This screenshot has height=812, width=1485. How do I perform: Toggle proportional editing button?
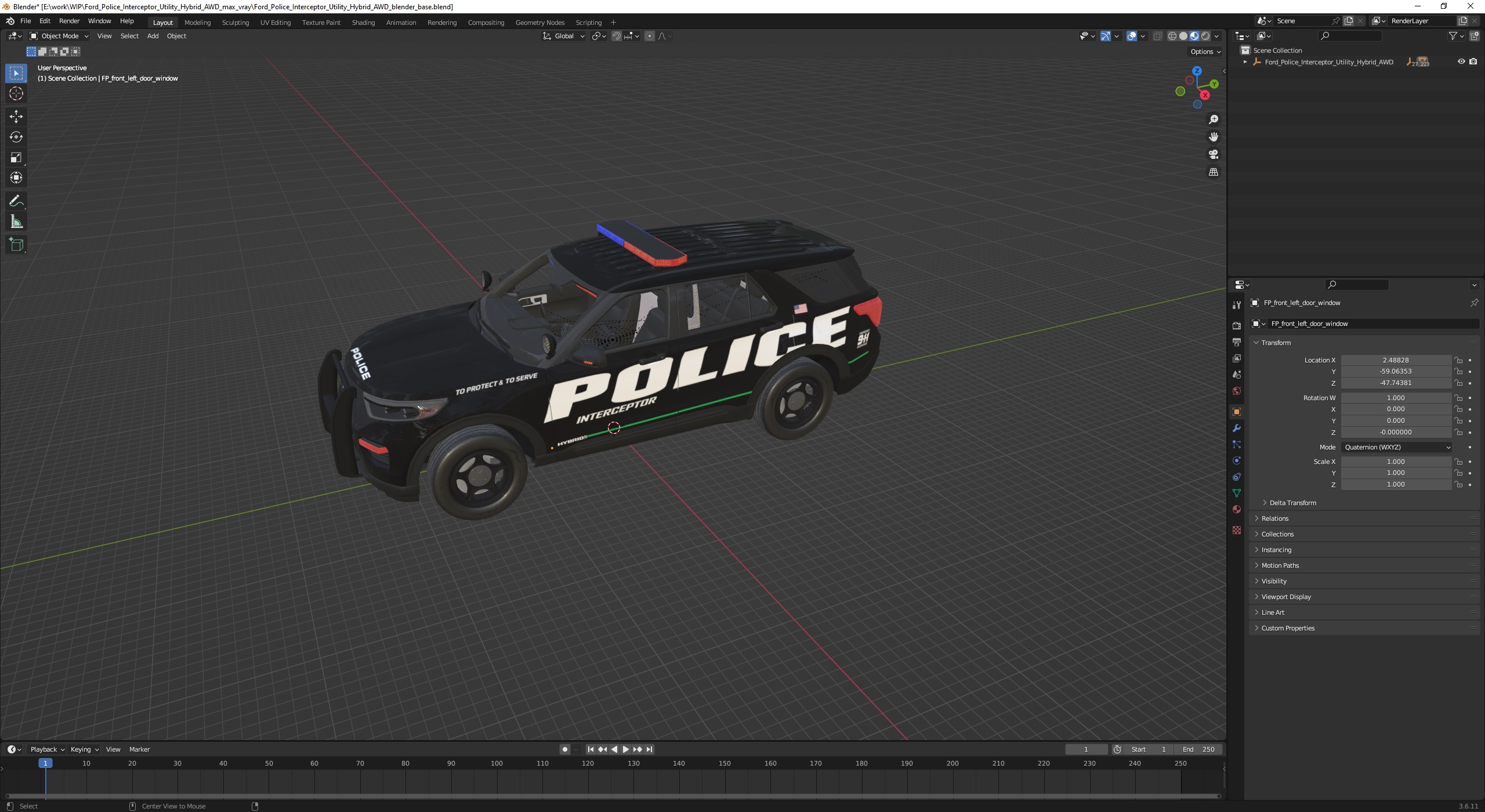point(649,36)
